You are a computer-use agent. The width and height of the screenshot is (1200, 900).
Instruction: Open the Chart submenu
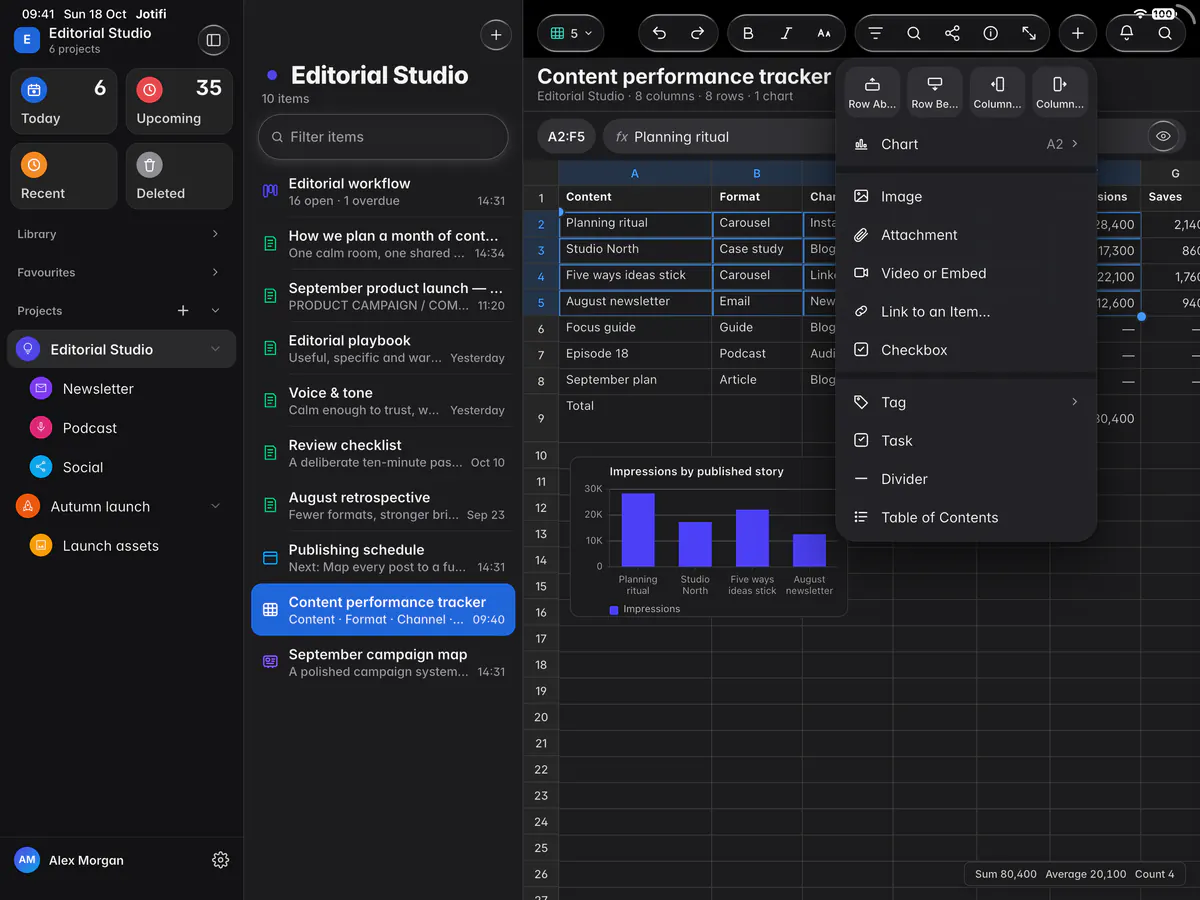966,144
